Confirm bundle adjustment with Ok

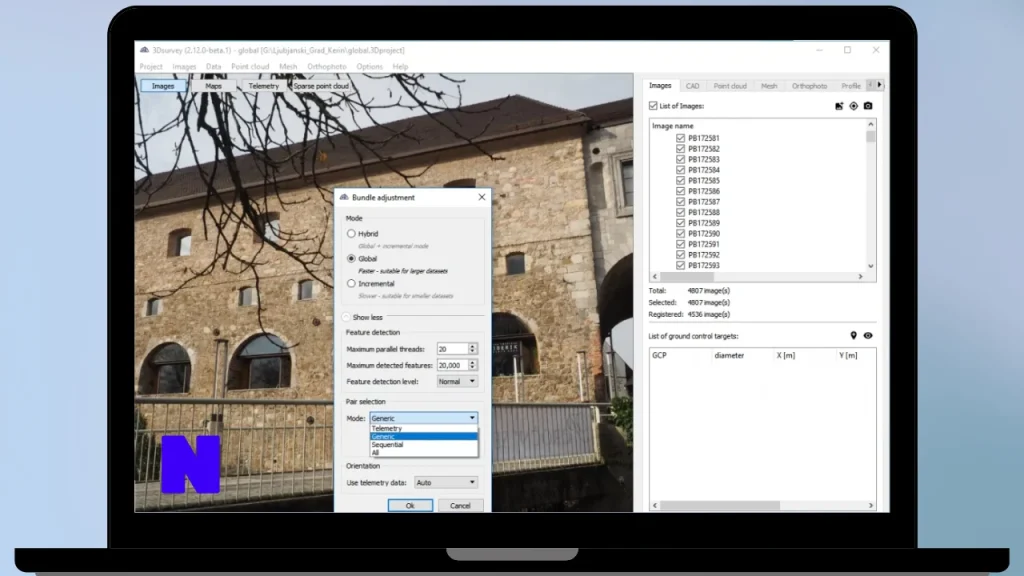pos(410,505)
